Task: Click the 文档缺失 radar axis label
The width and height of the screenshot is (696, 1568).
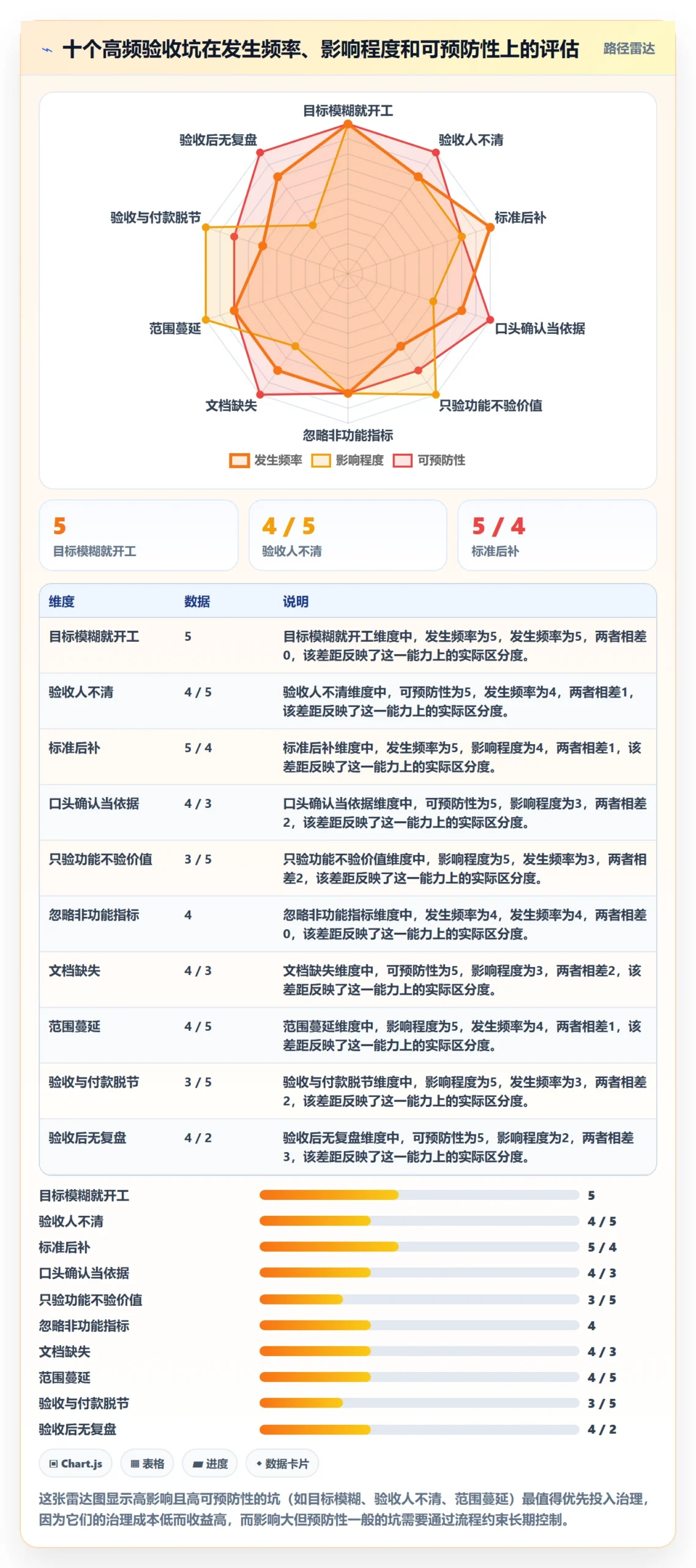Action: 231,405
